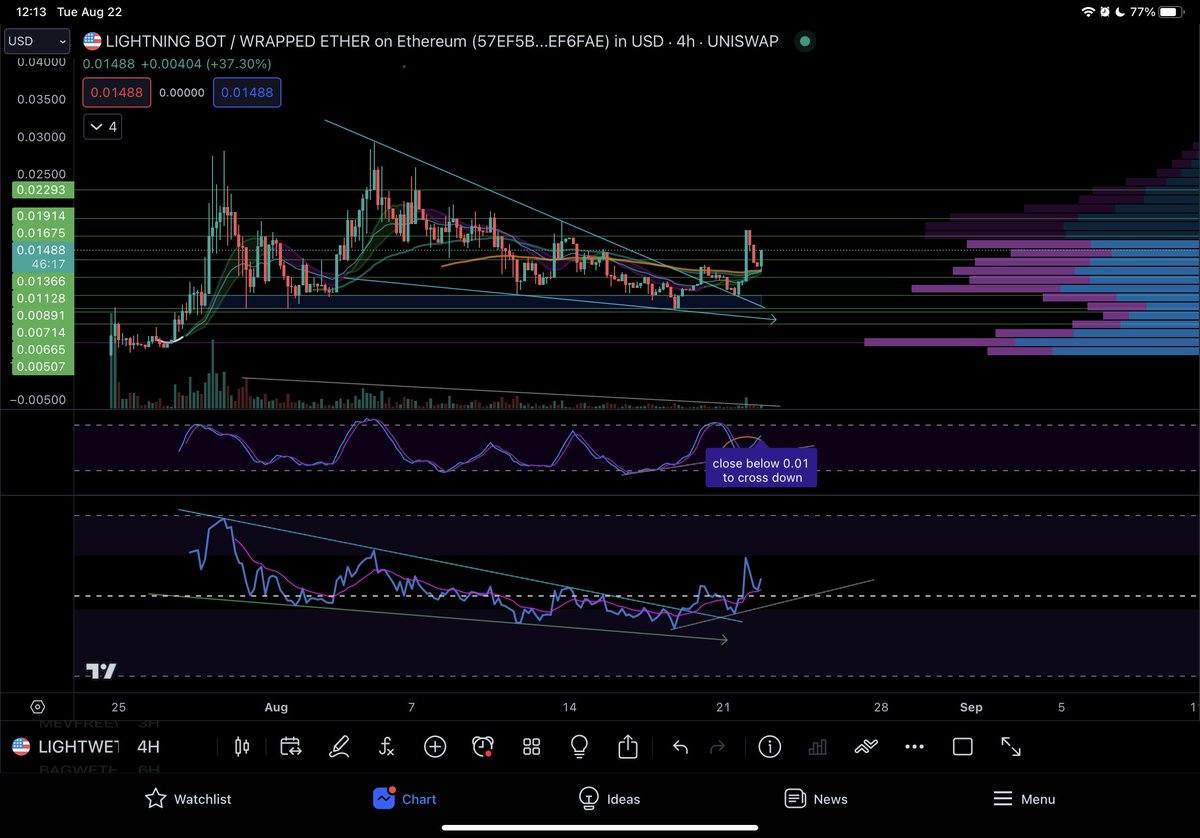Tap the 0.00665 price level label
Viewport: 1200px width, 838px height.
[41, 348]
